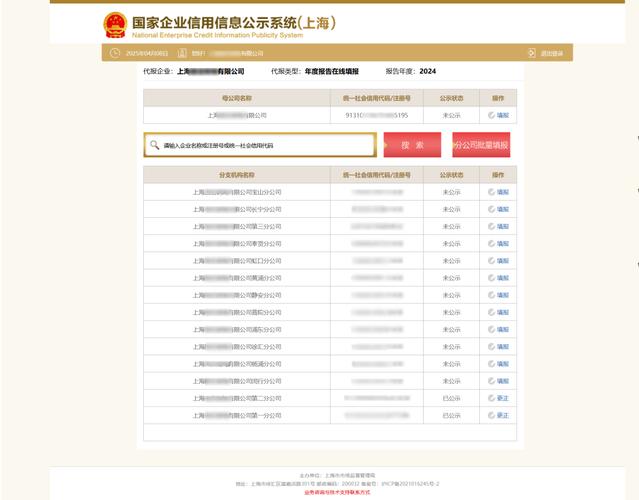Open 填报 link for 徐汇分公司
Image resolution: width=639 pixels, height=500 pixels.
pos(503,347)
